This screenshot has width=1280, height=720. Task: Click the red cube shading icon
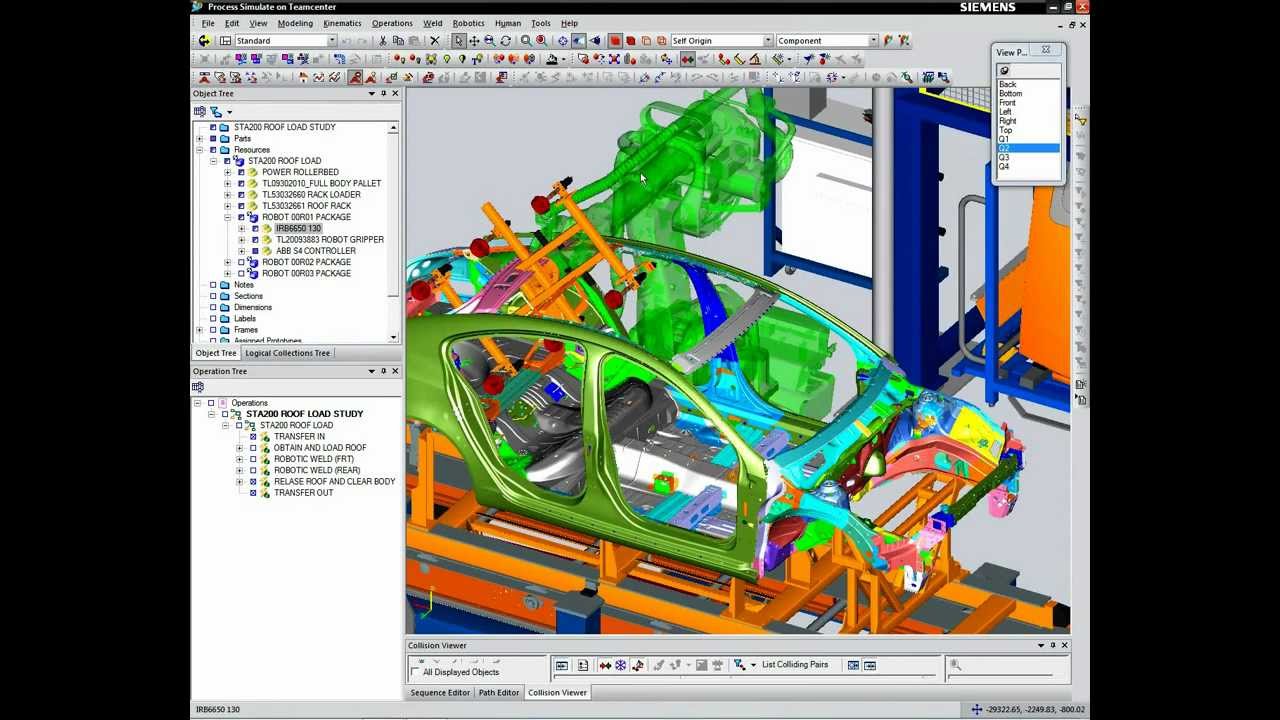615,41
